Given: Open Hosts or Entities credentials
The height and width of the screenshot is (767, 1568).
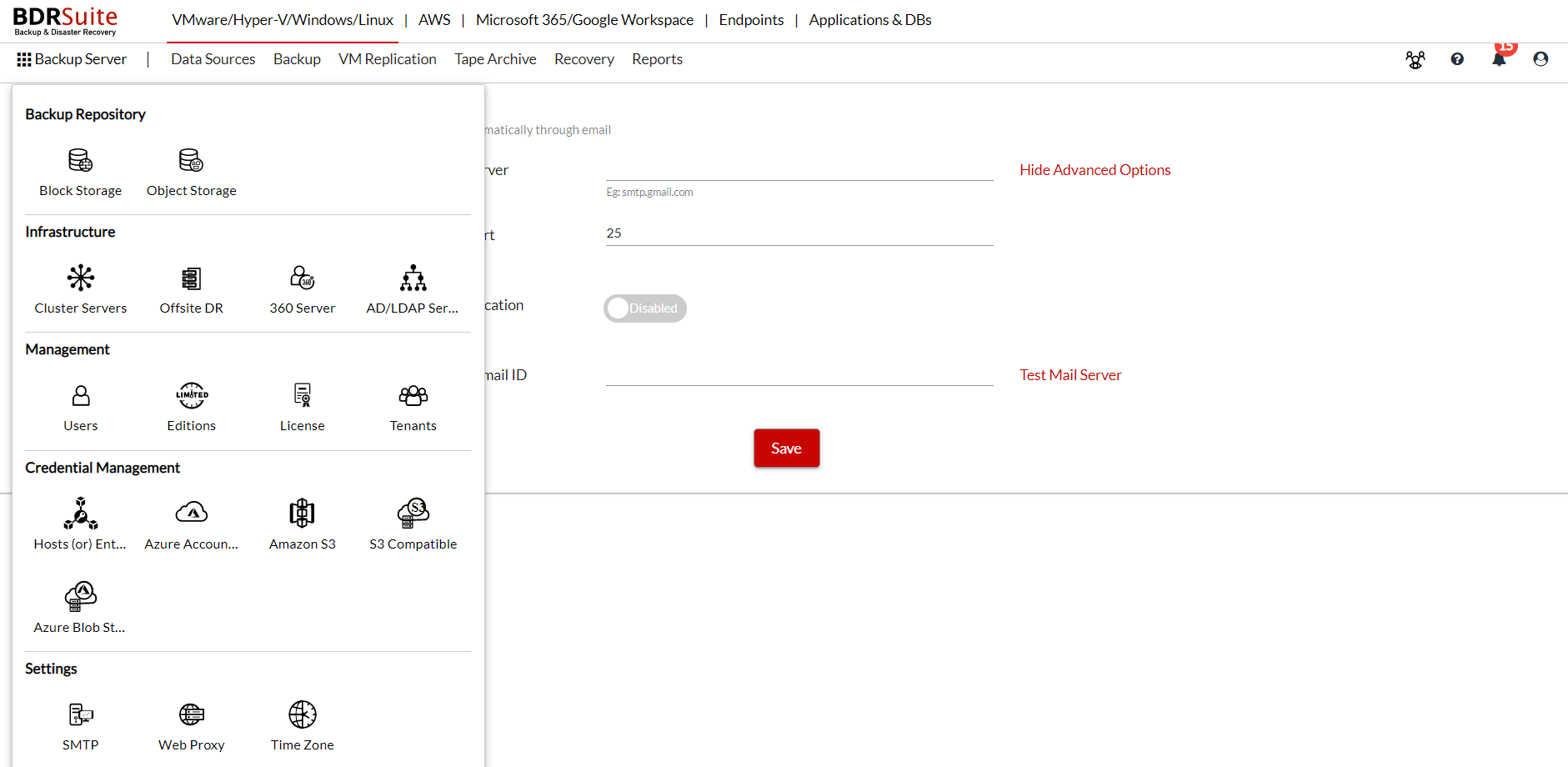Looking at the screenshot, I should tap(81, 525).
